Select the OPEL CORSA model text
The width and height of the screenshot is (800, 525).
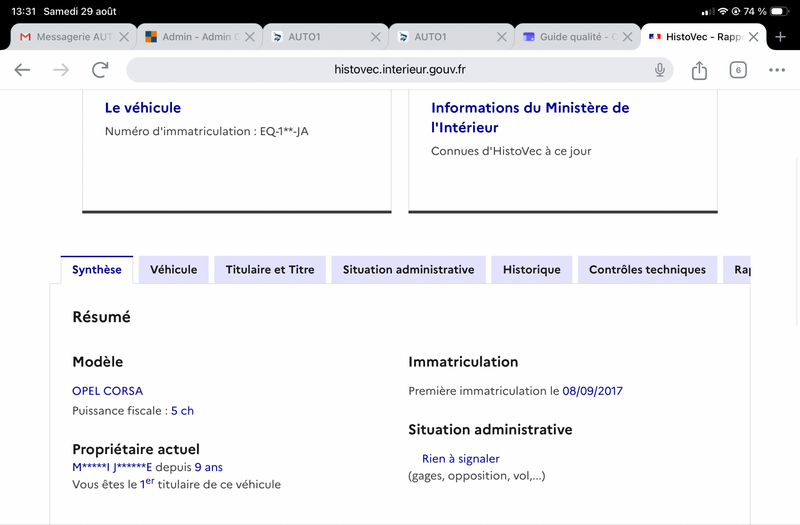tap(108, 391)
